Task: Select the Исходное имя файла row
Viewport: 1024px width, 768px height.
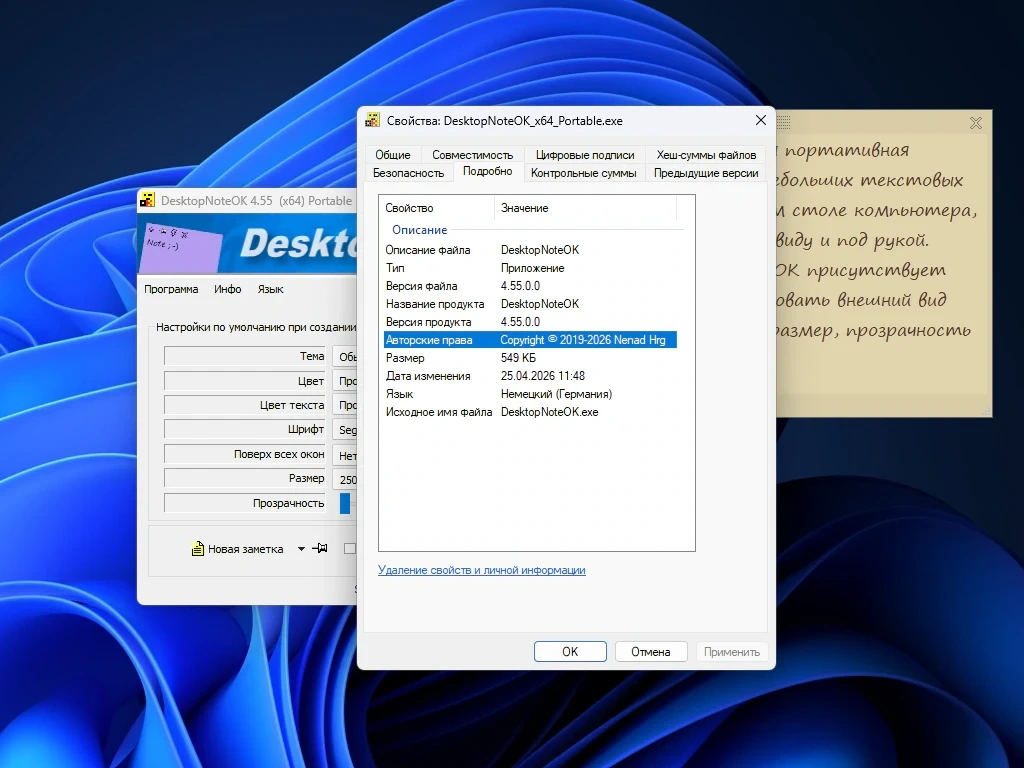Action: point(530,412)
